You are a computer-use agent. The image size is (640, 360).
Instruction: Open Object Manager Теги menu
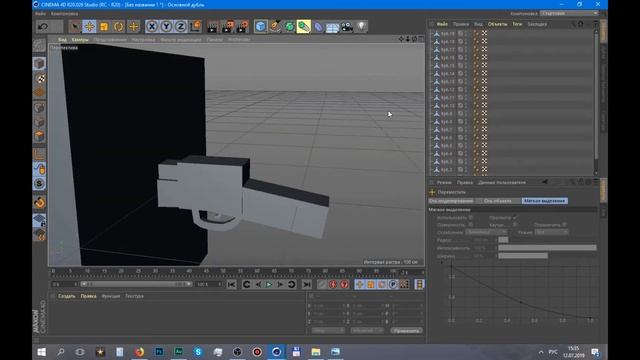[517, 24]
